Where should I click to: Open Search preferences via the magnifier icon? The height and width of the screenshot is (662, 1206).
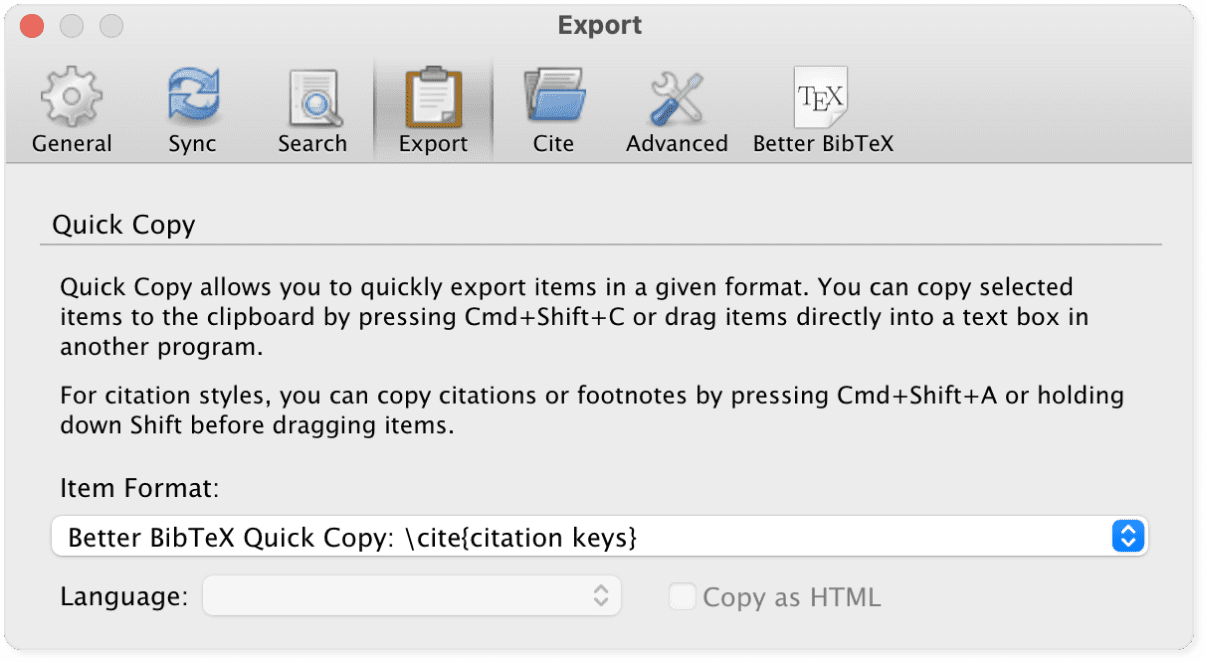tap(312, 95)
